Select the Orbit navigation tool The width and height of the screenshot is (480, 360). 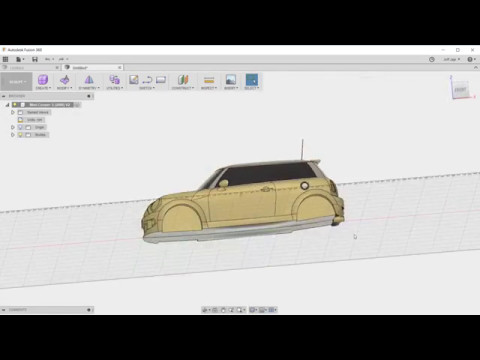click(206, 310)
